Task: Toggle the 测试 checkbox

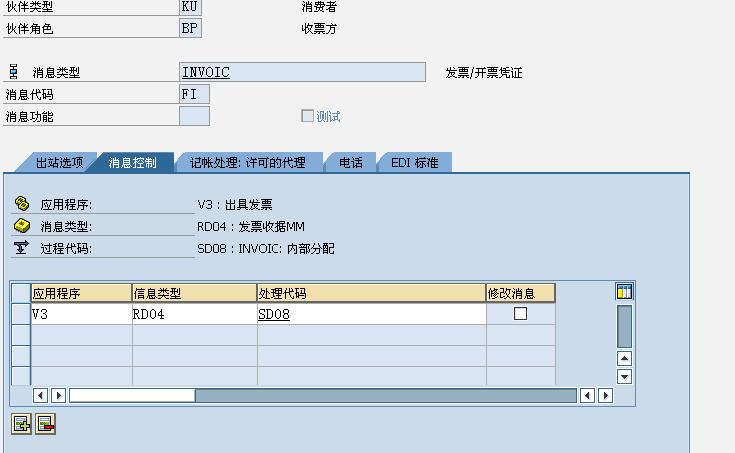Action: [307, 116]
